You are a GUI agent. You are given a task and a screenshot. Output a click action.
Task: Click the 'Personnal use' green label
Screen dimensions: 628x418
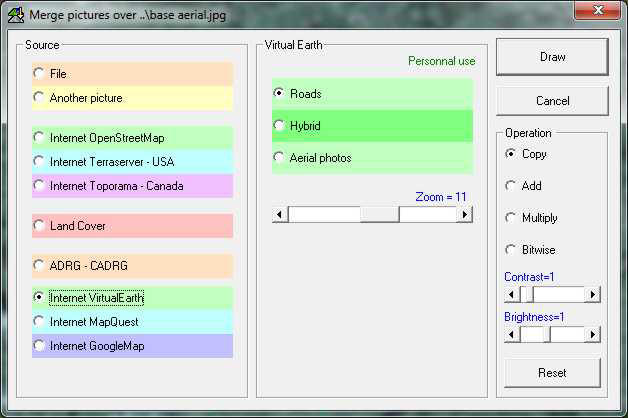[x=442, y=61]
